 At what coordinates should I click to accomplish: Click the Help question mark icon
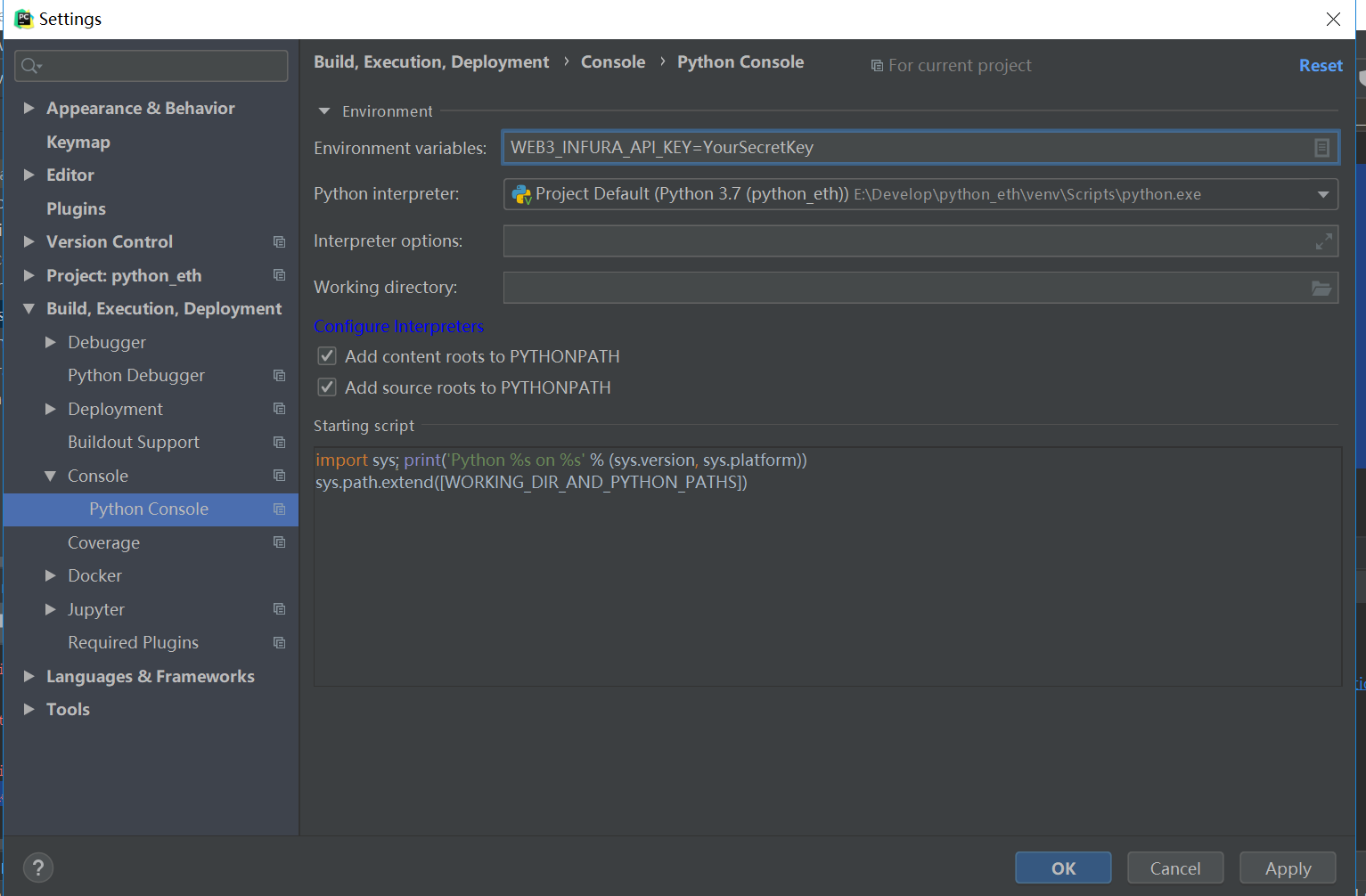[37, 867]
